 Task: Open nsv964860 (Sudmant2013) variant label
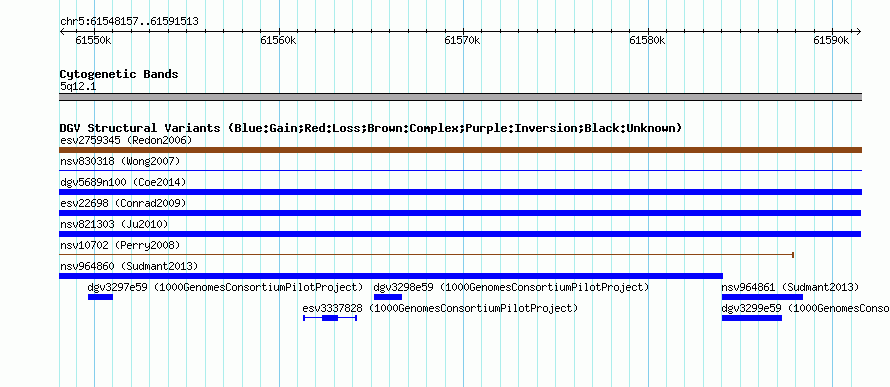coord(129,266)
